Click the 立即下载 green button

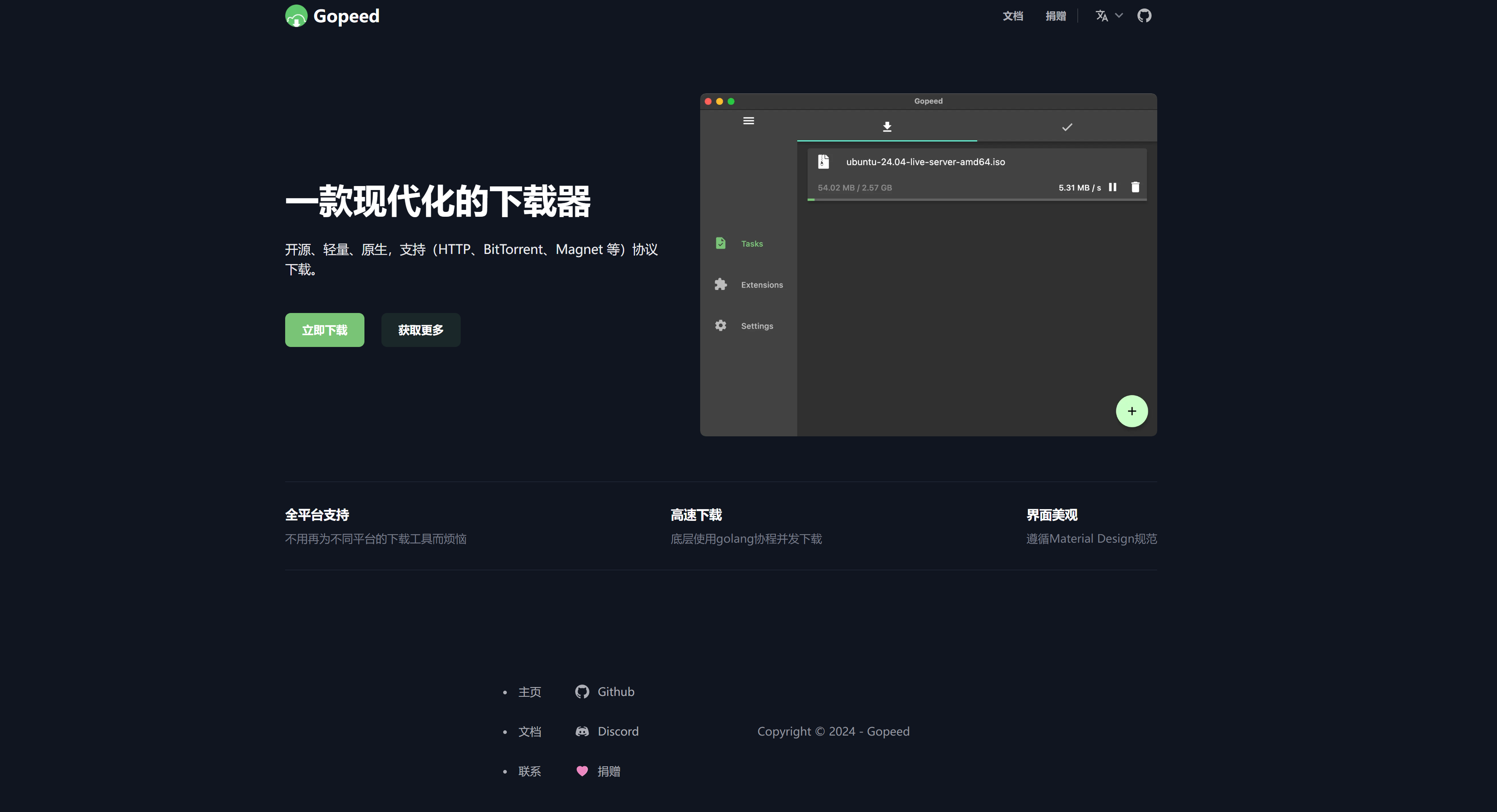pyautogui.click(x=324, y=330)
